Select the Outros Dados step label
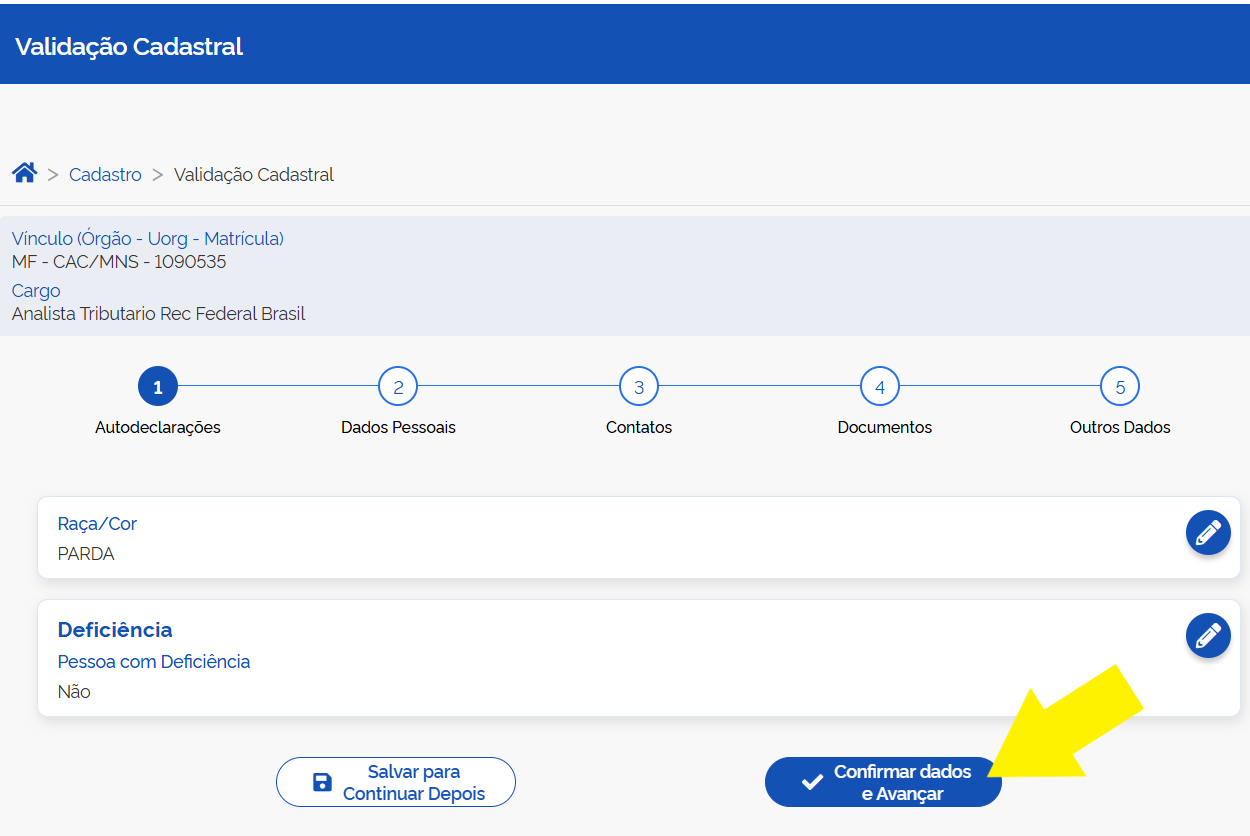This screenshot has height=836, width=1250. [x=1120, y=427]
